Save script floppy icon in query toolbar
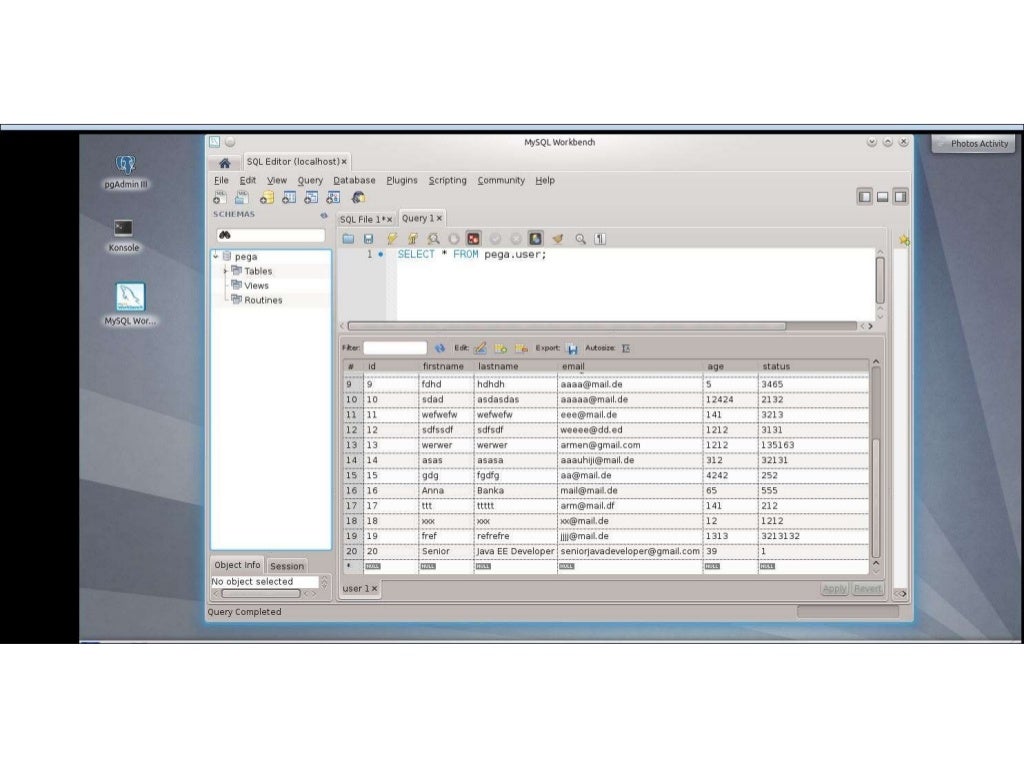1024x768 pixels. point(368,239)
